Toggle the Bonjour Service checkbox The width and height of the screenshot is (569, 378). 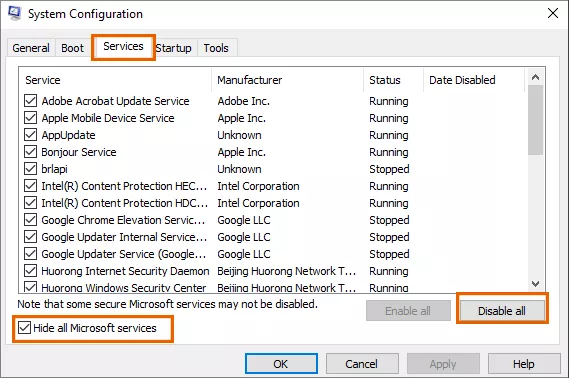click(30, 152)
